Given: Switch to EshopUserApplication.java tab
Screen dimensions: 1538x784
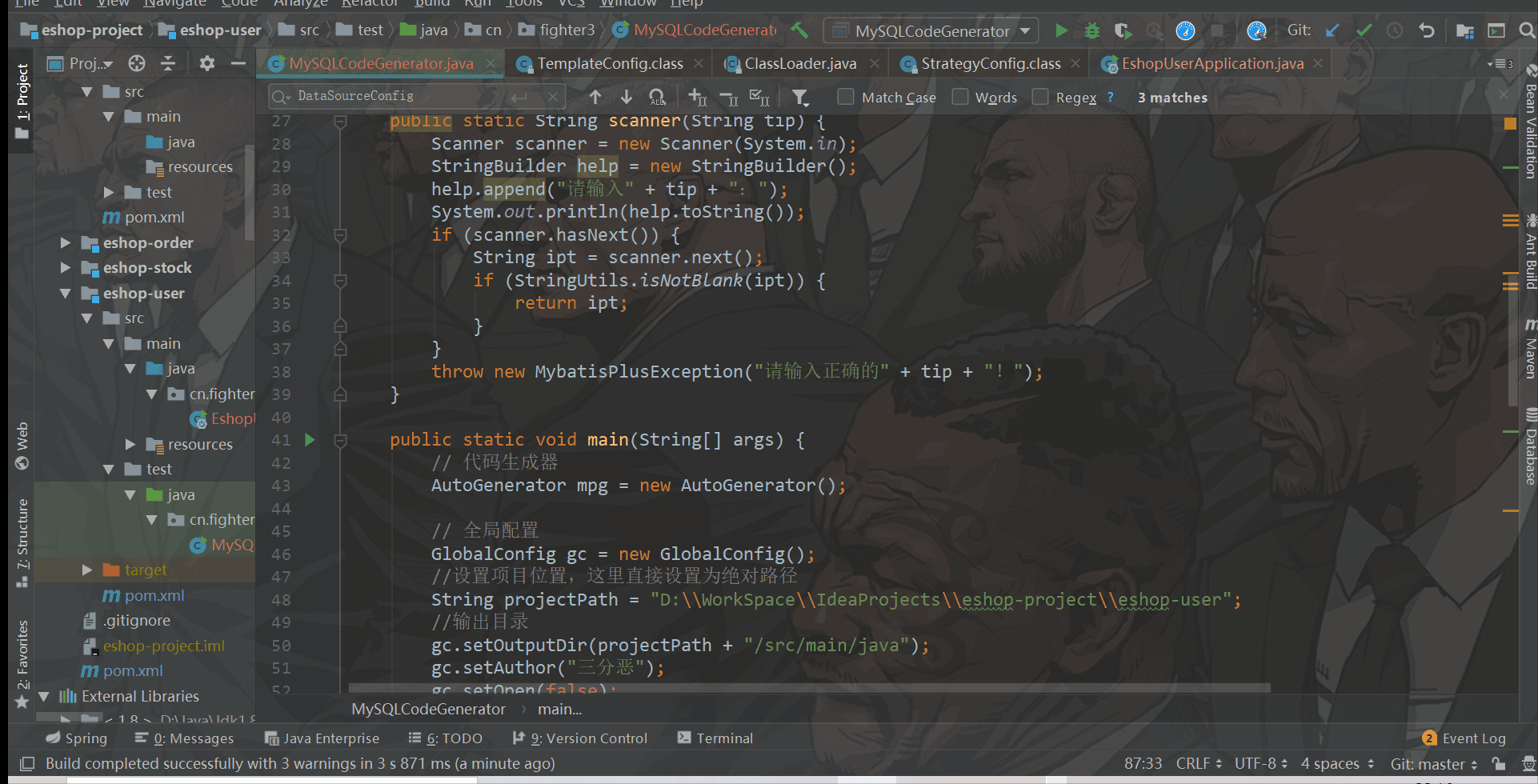Looking at the screenshot, I should 1212,63.
